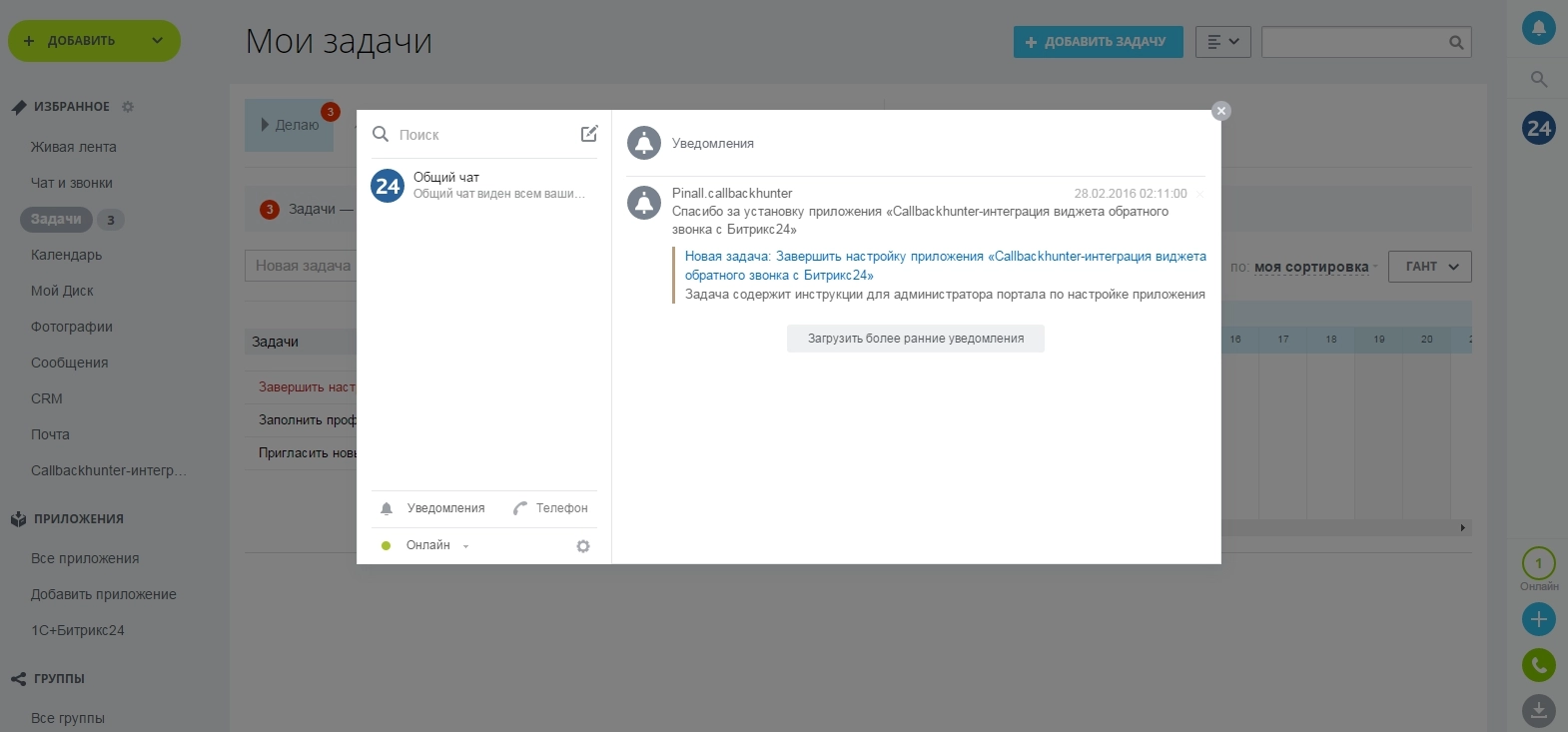This screenshot has height=732, width=1568.
Task: Open Сообщения in sidebar
Action: [70, 363]
